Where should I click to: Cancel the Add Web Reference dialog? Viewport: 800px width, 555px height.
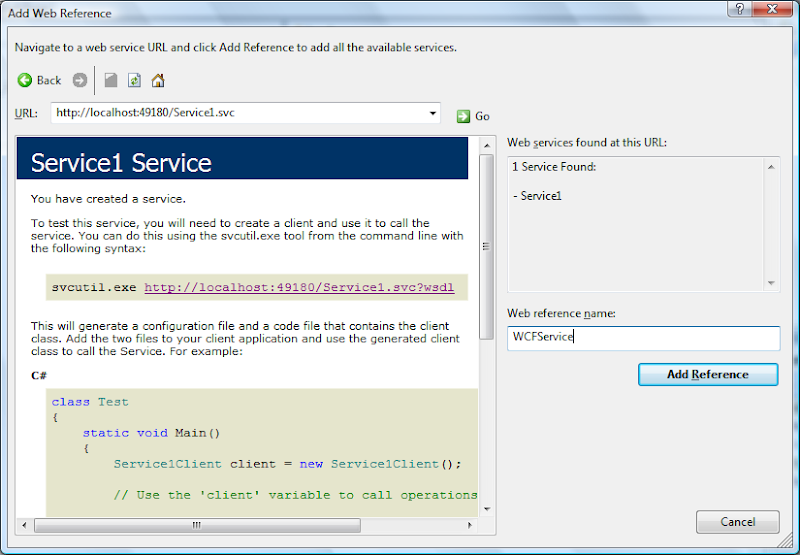[738, 522]
